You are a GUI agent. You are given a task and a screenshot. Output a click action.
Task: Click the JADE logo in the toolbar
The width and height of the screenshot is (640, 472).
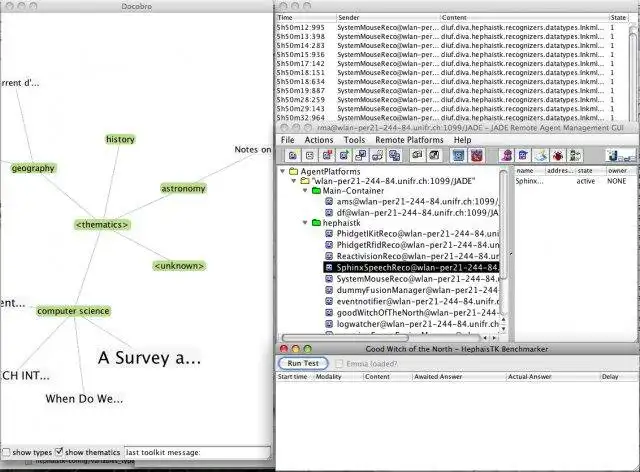tap(620, 156)
